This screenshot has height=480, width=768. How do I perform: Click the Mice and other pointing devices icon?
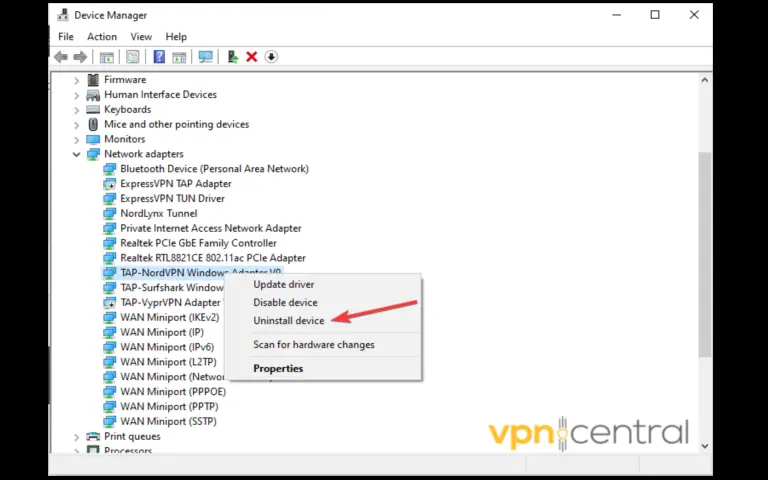pyautogui.click(x=93, y=124)
